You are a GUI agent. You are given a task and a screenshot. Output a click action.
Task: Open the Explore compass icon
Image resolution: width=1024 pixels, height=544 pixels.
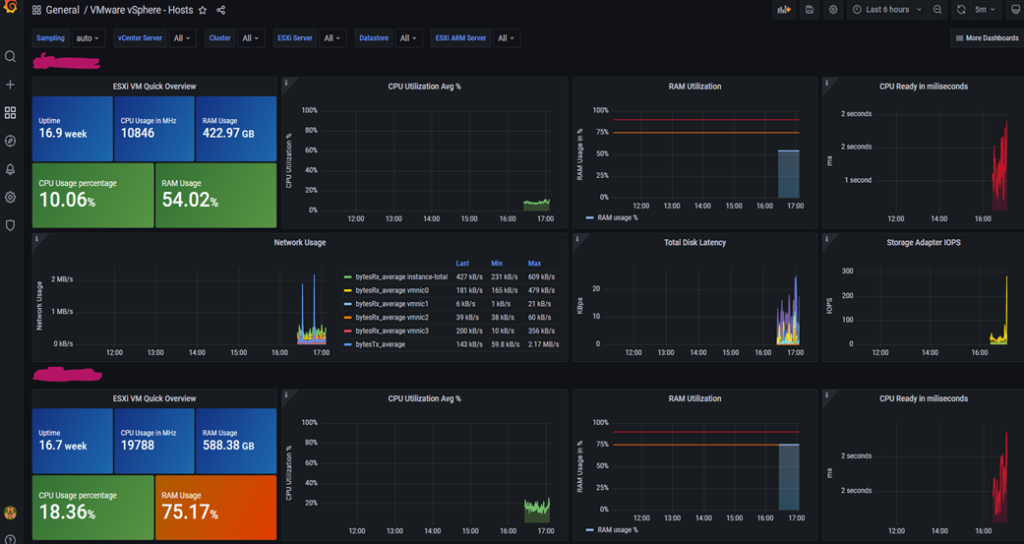[10, 141]
